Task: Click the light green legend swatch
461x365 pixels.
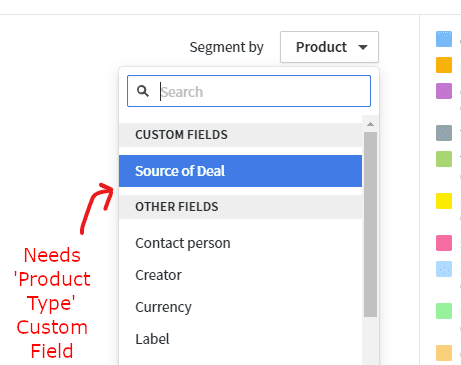Action: click(444, 311)
